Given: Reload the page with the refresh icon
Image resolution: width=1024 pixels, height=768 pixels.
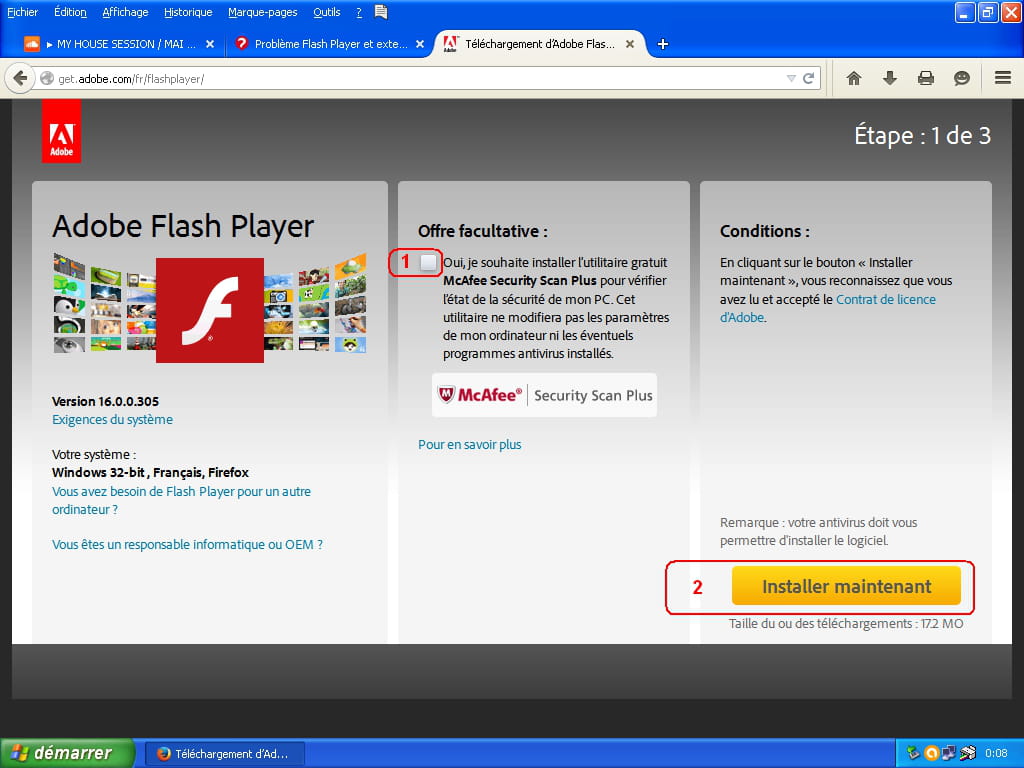Looking at the screenshot, I should point(809,78).
